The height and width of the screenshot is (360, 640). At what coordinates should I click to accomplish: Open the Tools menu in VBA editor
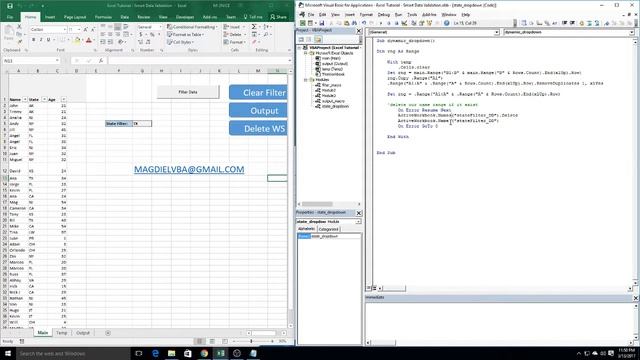(x=412, y=15)
